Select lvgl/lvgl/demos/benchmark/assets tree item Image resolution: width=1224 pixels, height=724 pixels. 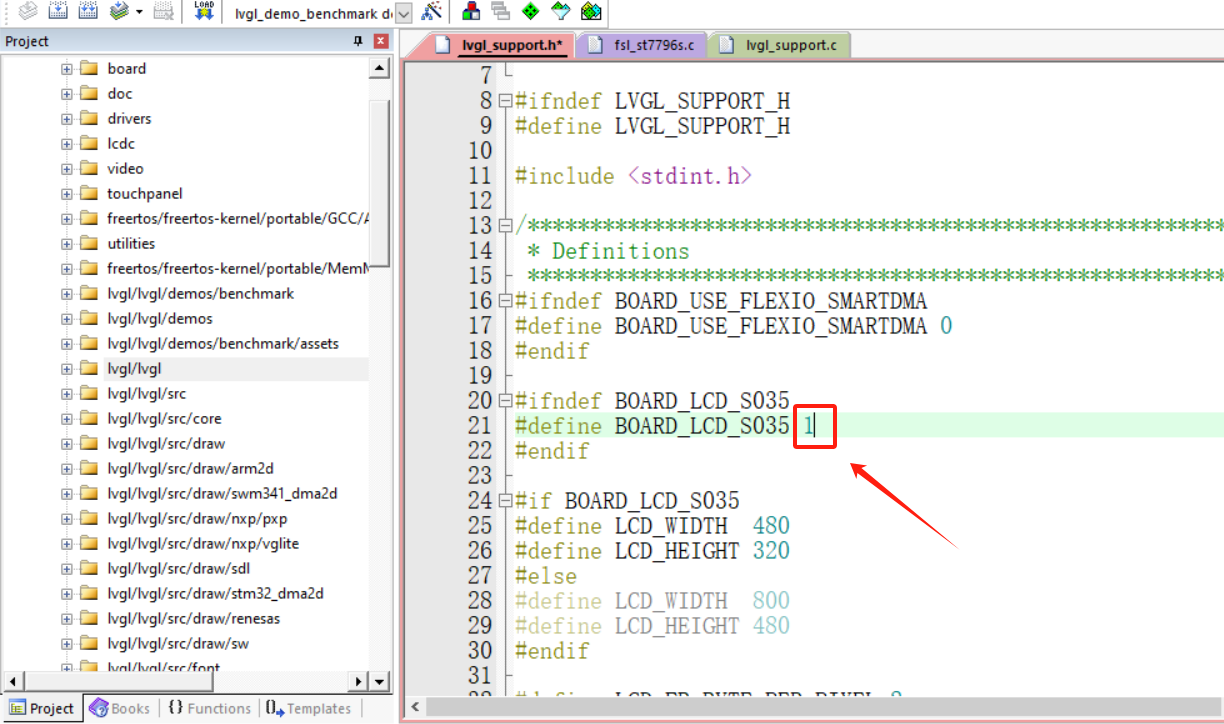[223, 344]
